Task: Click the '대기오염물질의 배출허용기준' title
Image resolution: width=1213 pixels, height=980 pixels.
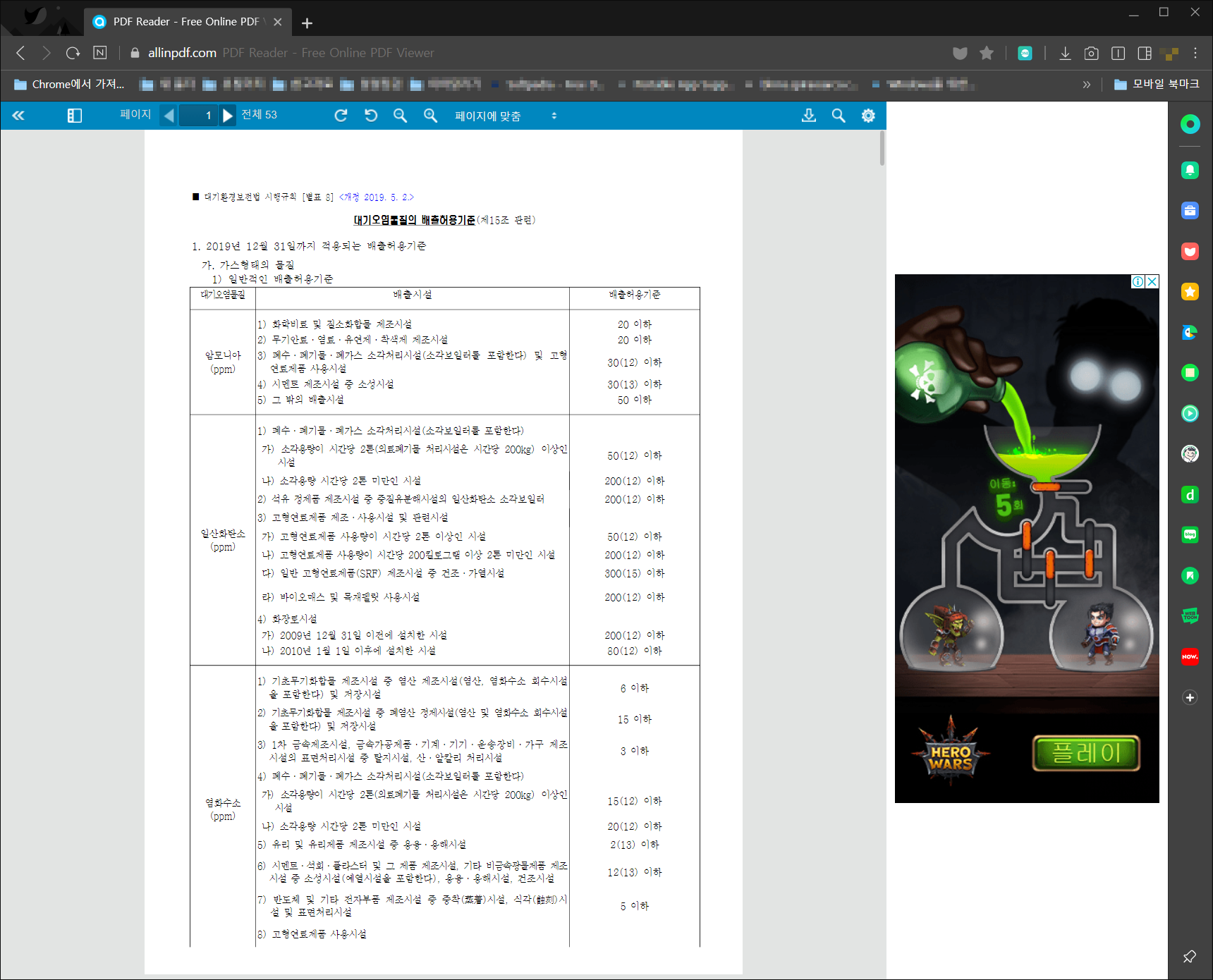Action: pyautogui.click(x=414, y=220)
